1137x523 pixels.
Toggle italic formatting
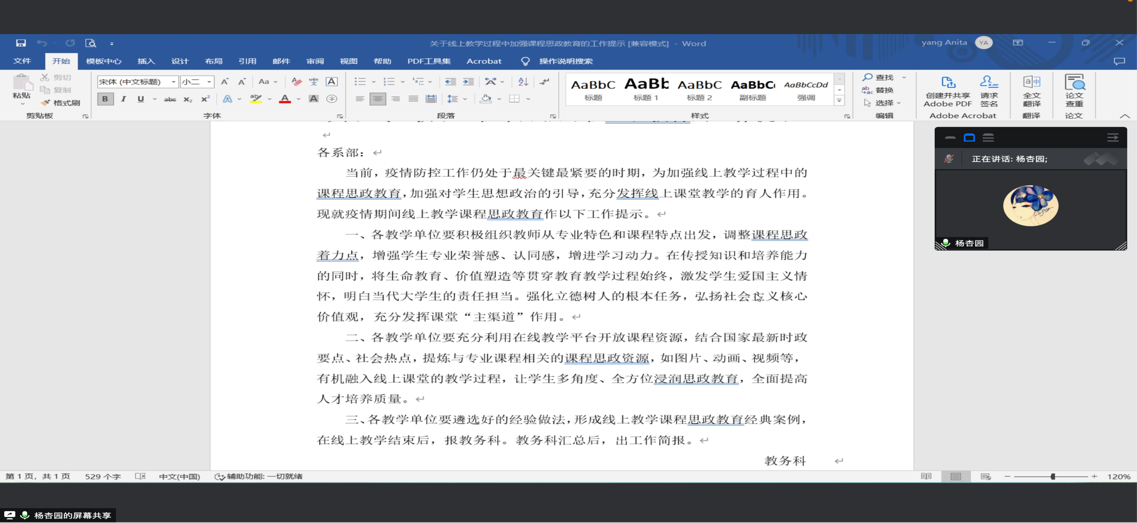click(123, 100)
